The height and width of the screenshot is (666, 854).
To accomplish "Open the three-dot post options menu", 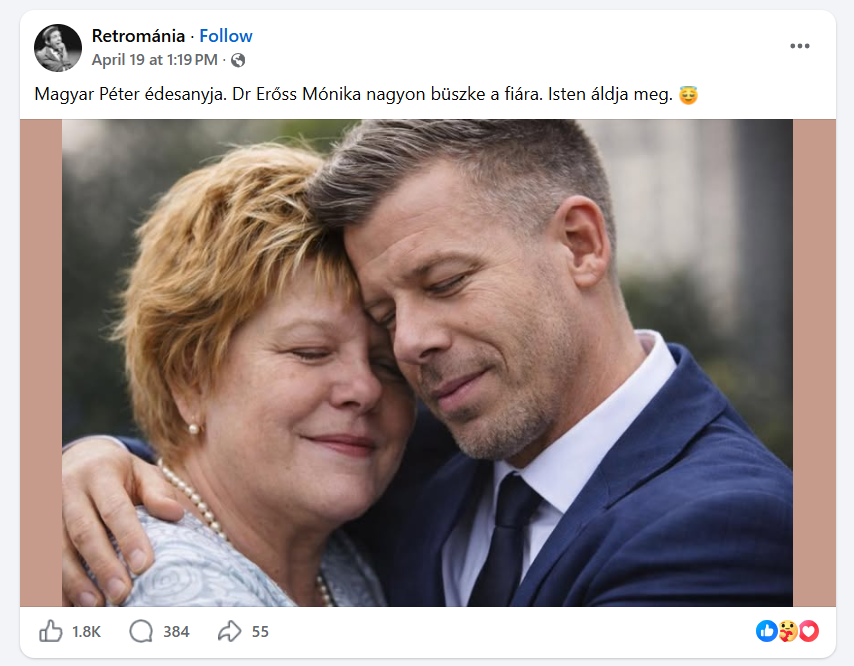I will coord(799,46).
